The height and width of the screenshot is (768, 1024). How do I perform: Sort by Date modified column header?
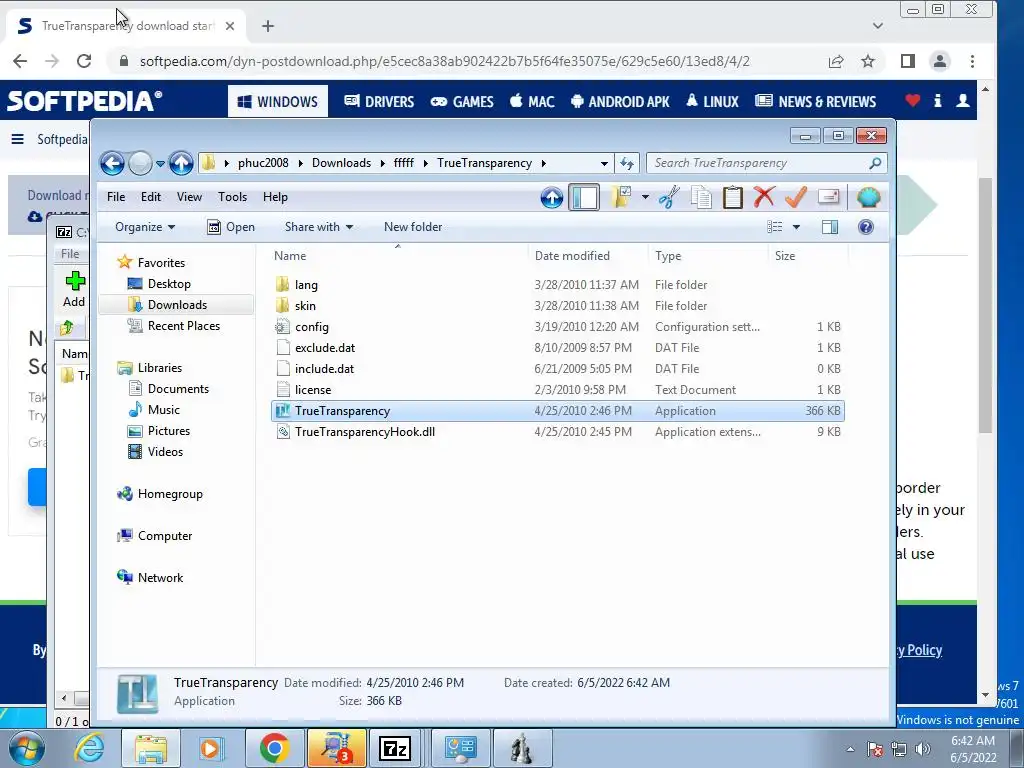coord(588,256)
